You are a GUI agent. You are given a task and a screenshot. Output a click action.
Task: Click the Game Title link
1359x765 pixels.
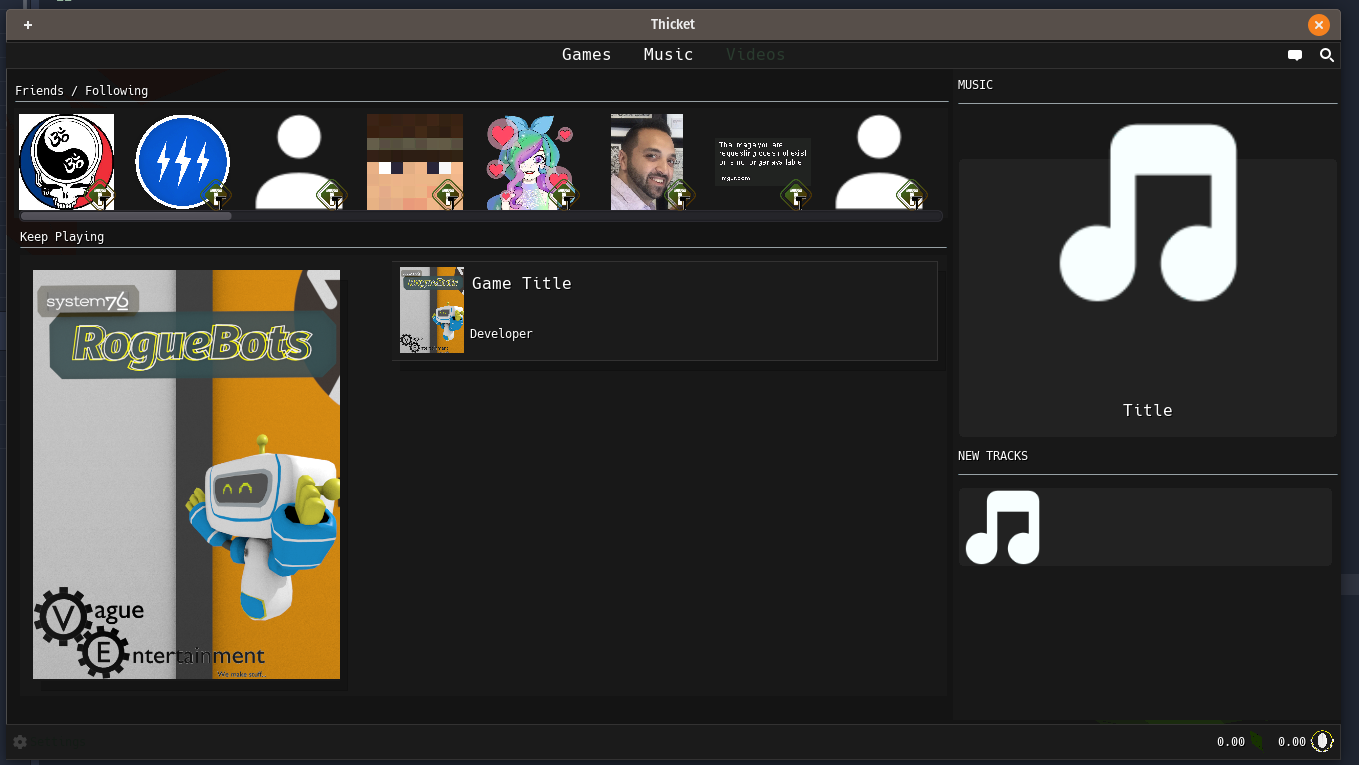pos(521,284)
